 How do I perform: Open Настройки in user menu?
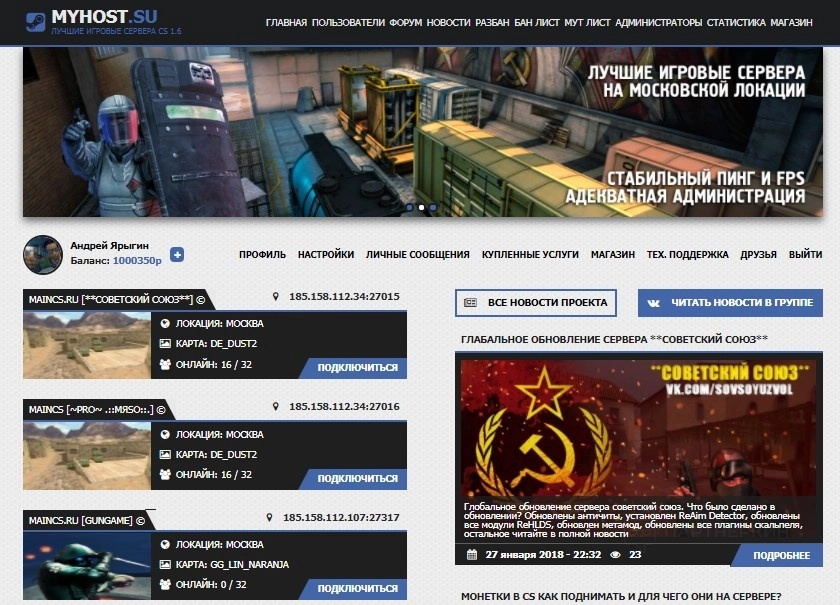[x=326, y=255]
